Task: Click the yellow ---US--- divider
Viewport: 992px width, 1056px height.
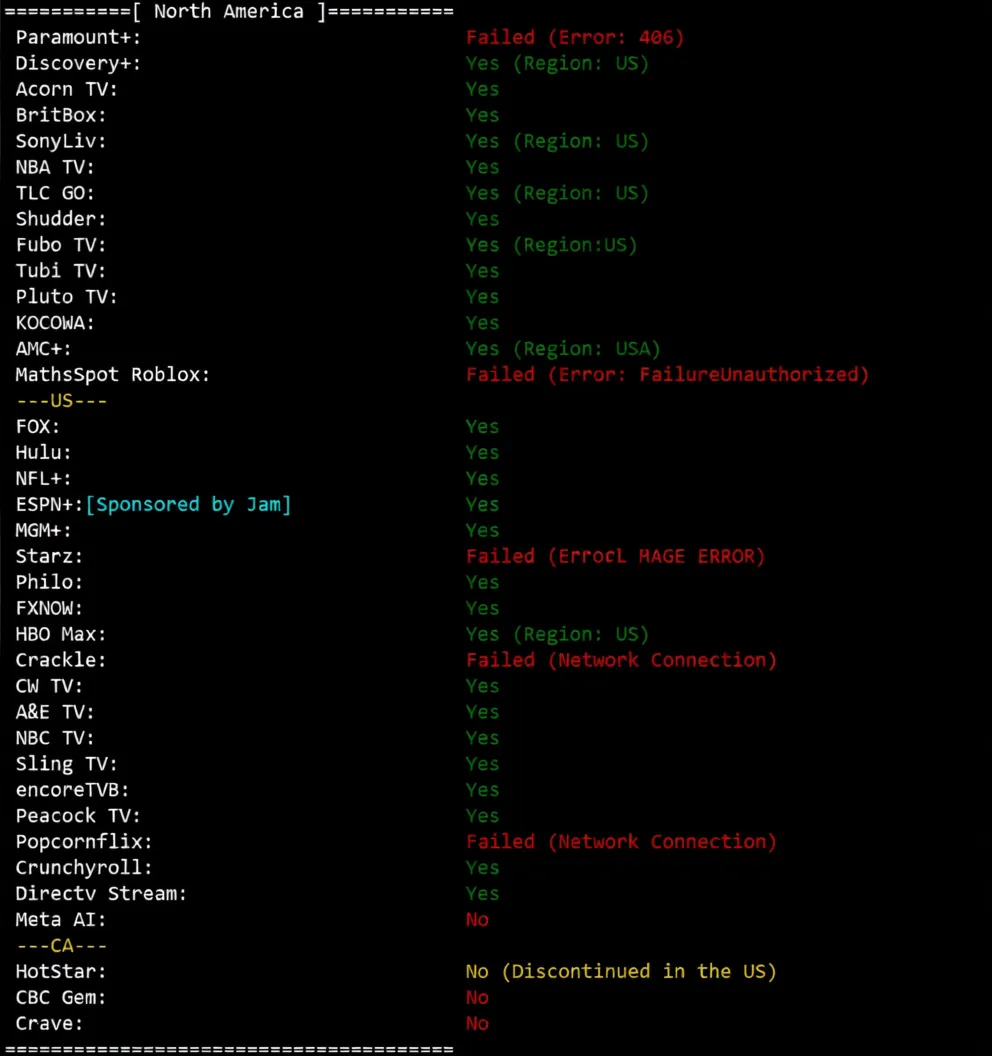Action: pyautogui.click(x=61, y=401)
